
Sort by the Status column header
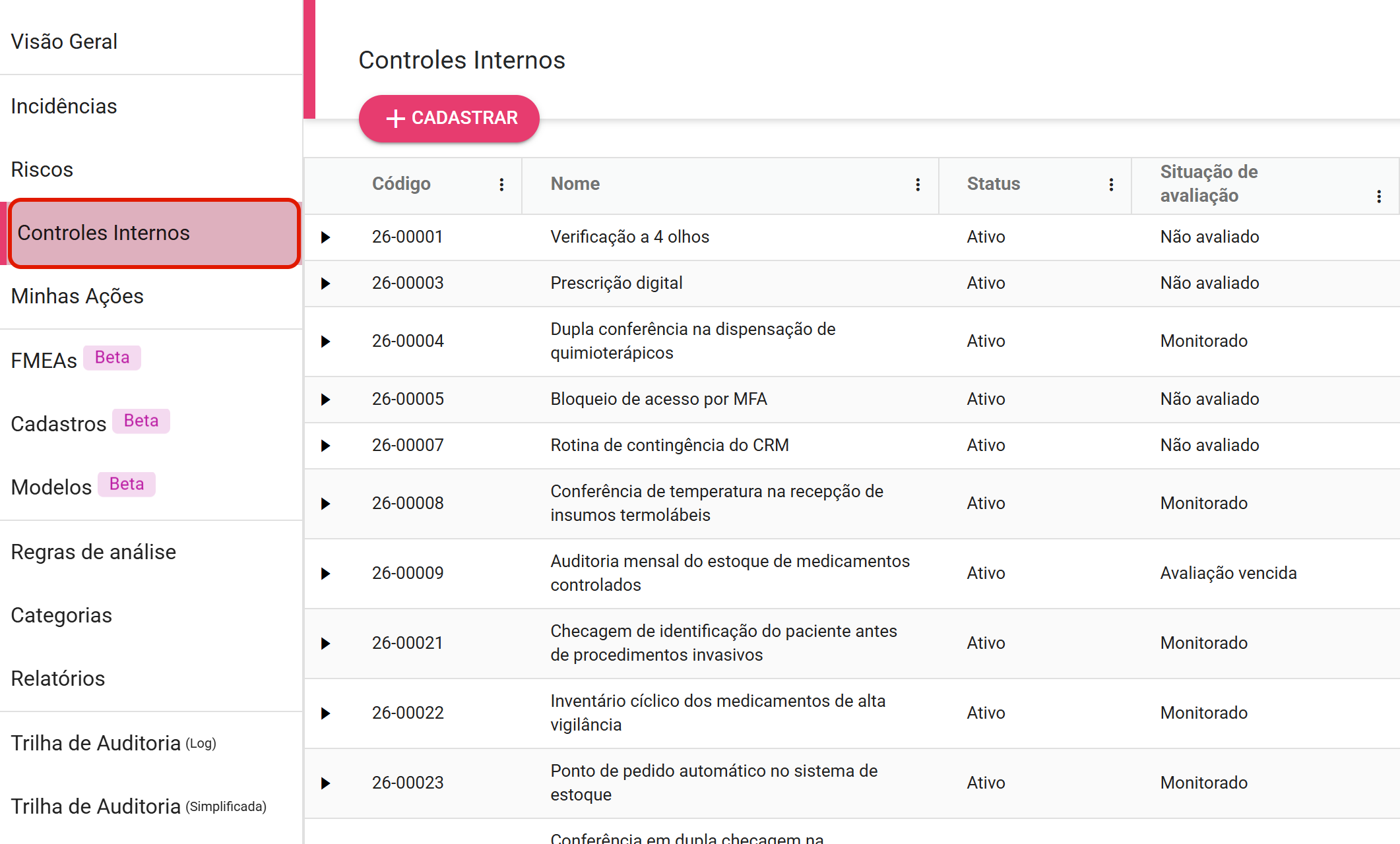(x=994, y=184)
